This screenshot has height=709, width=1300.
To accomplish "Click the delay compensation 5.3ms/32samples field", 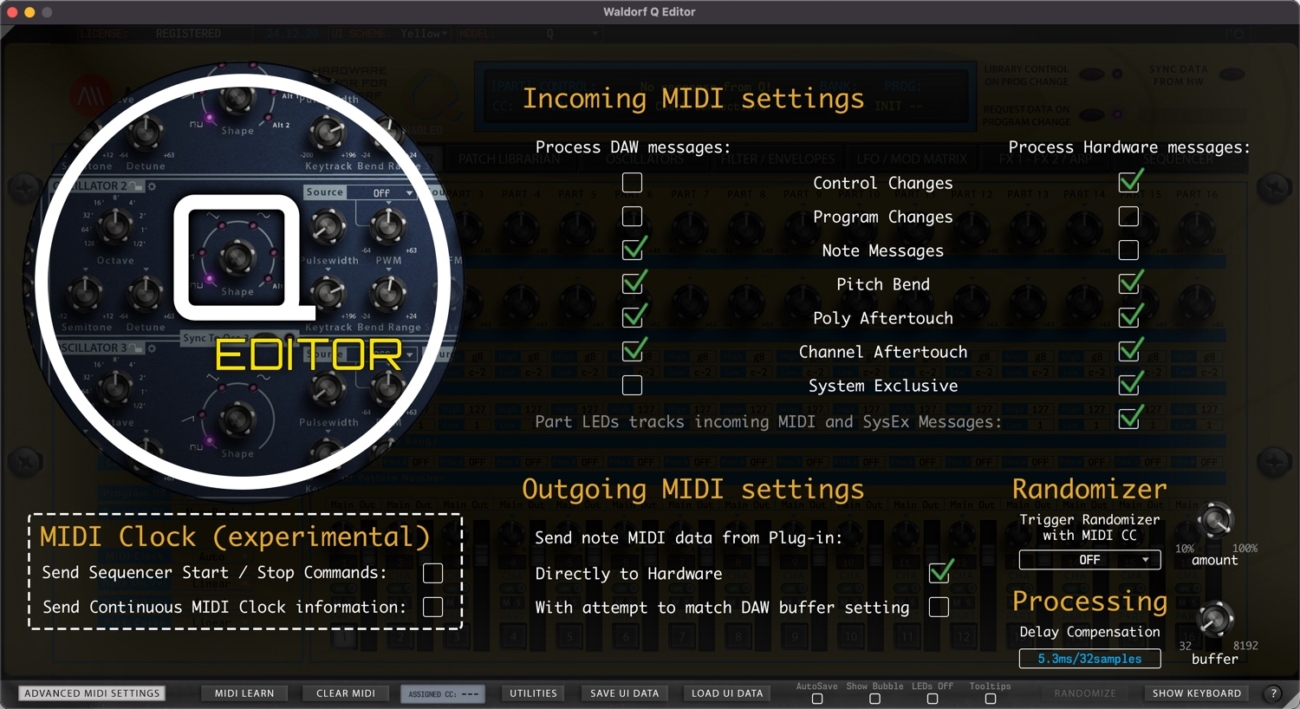I will coord(1089,659).
